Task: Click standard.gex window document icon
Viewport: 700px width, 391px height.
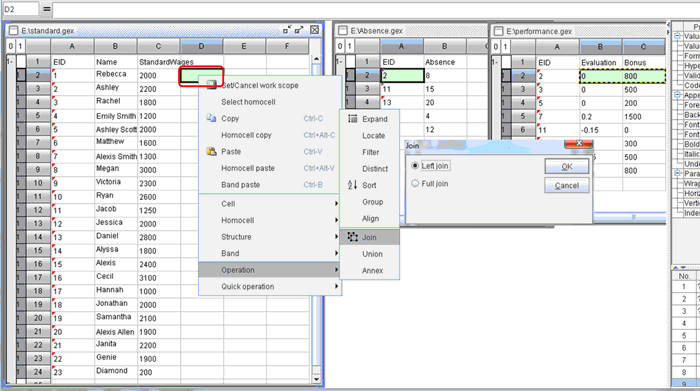Action: point(13,30)
